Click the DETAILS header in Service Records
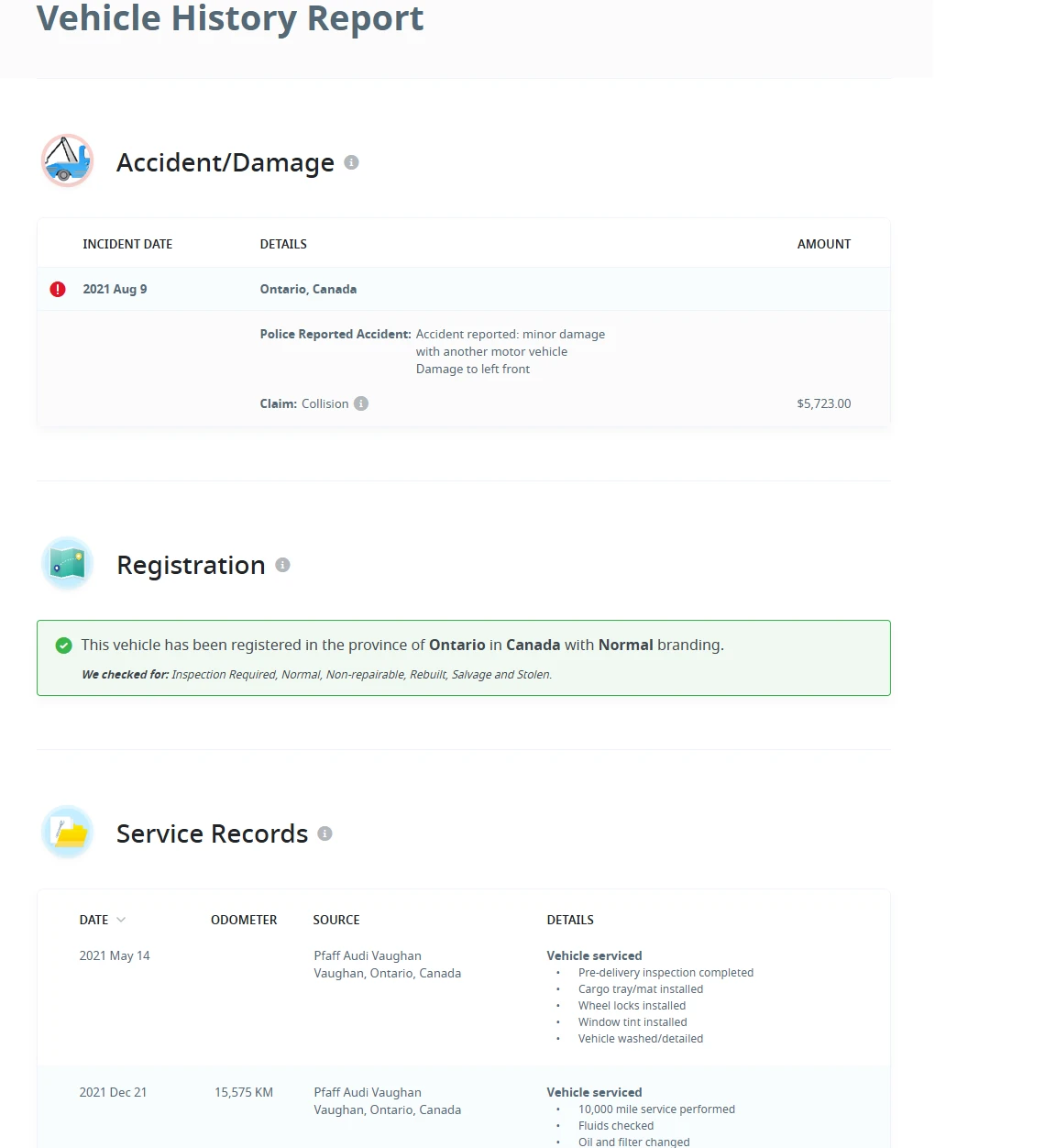 point(570,920)
